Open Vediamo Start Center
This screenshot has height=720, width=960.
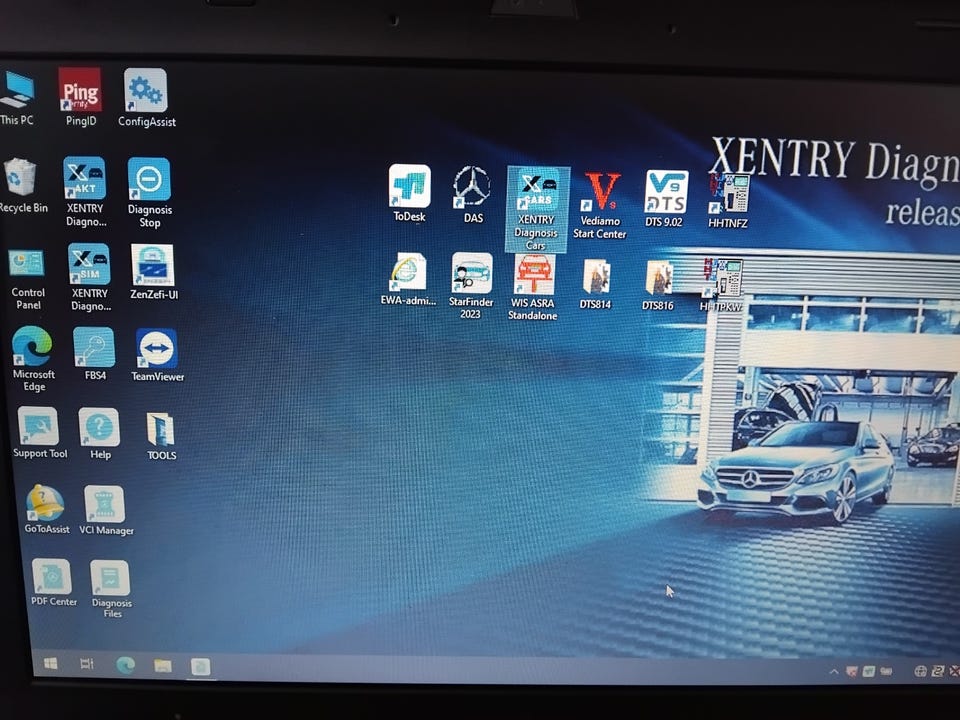(599, 206)
